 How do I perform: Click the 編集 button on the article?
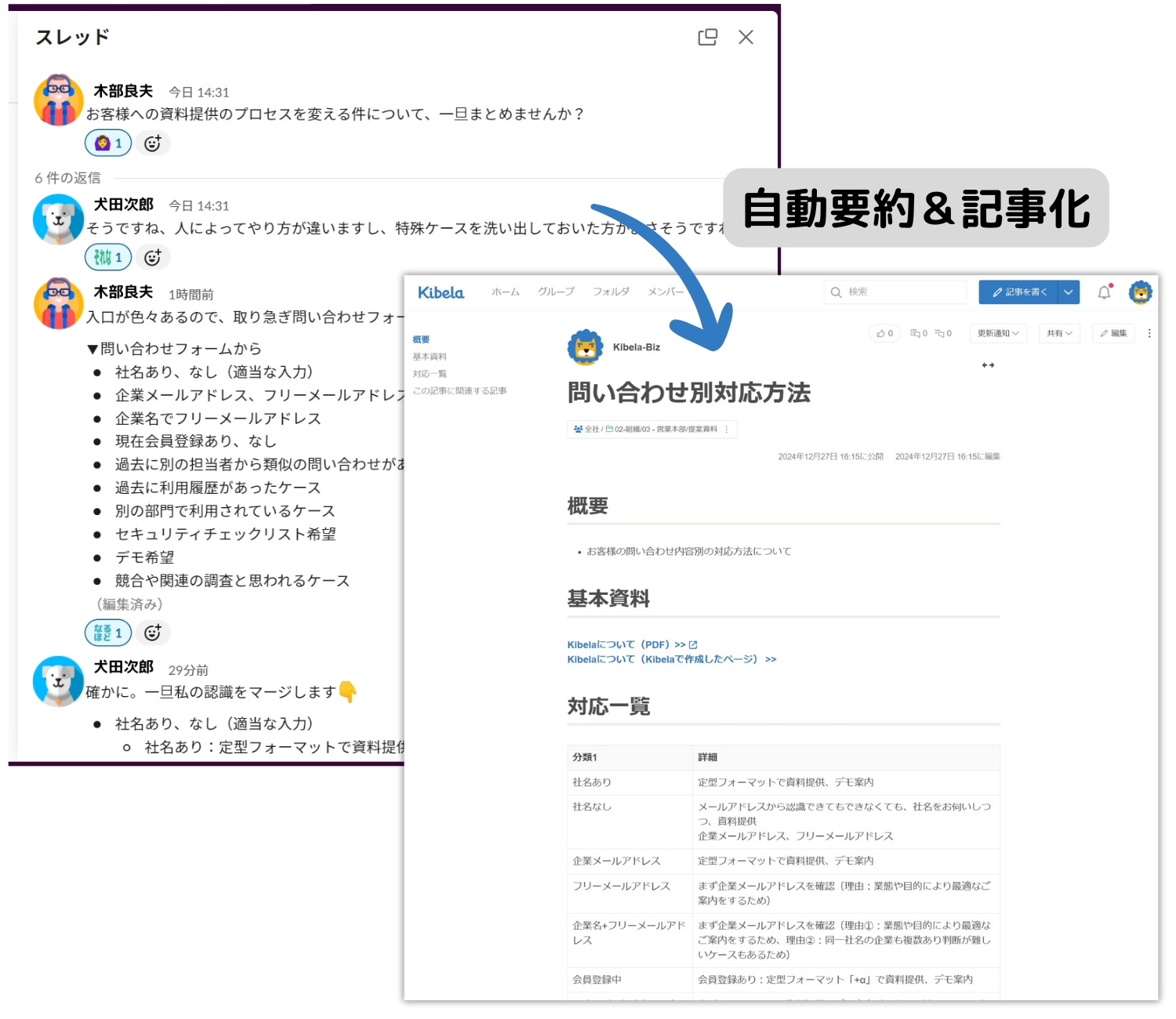click(1113, 333)
